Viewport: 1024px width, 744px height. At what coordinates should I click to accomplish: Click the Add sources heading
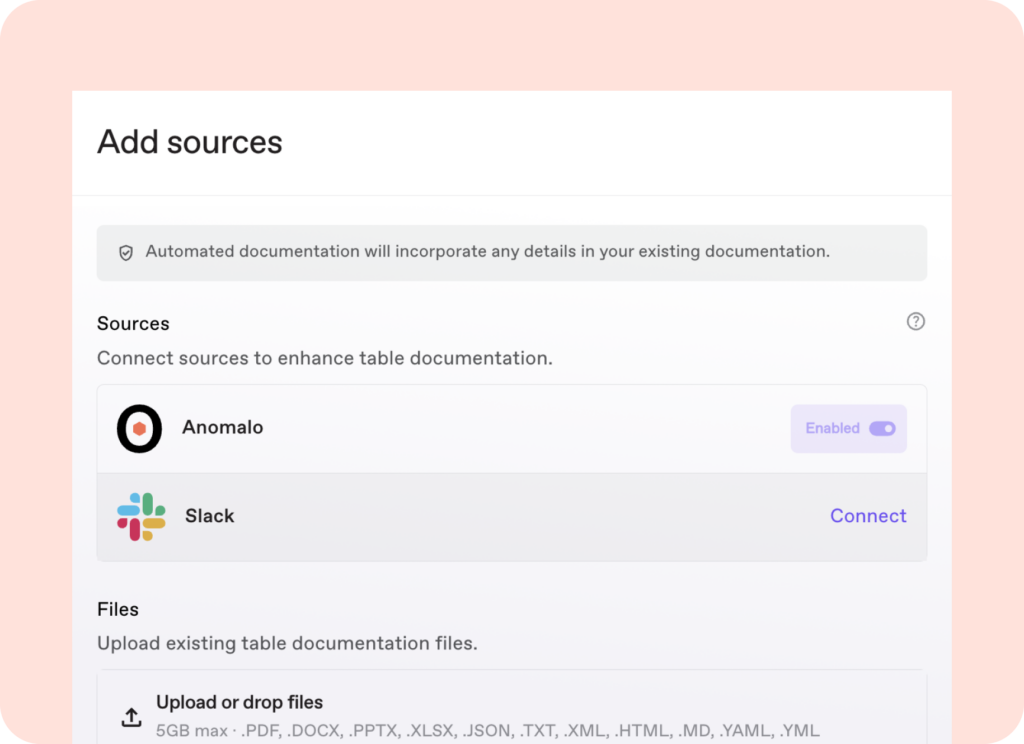click(190, 142)
